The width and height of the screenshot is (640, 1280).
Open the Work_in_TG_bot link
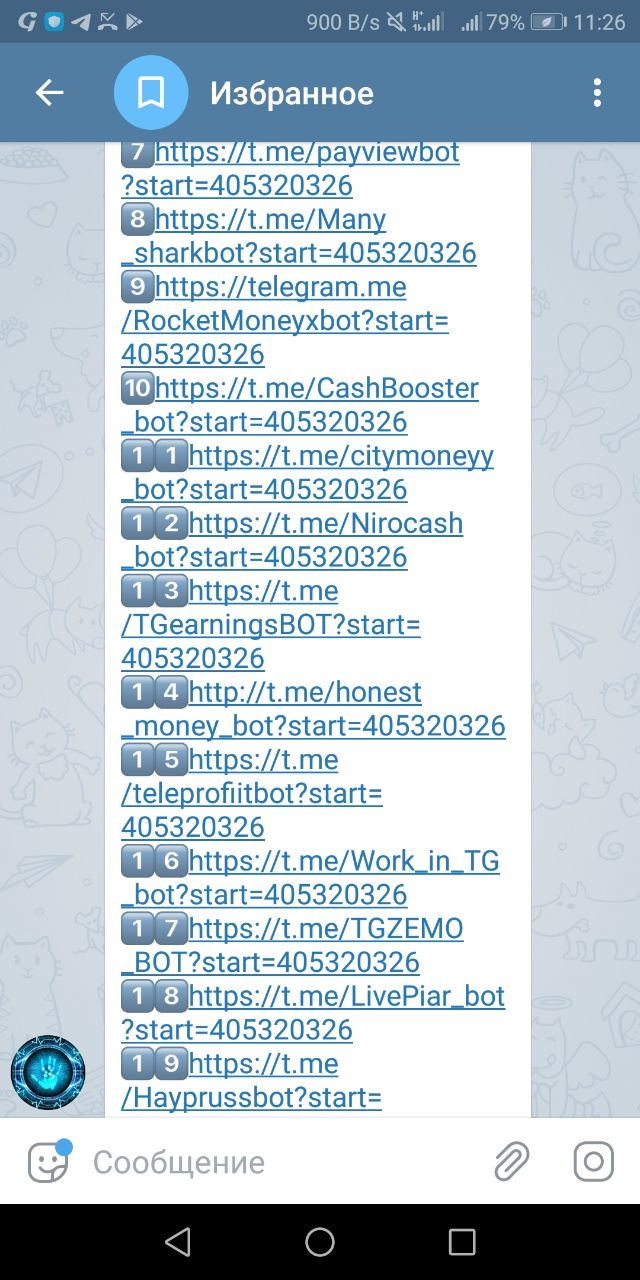point(310,878)
